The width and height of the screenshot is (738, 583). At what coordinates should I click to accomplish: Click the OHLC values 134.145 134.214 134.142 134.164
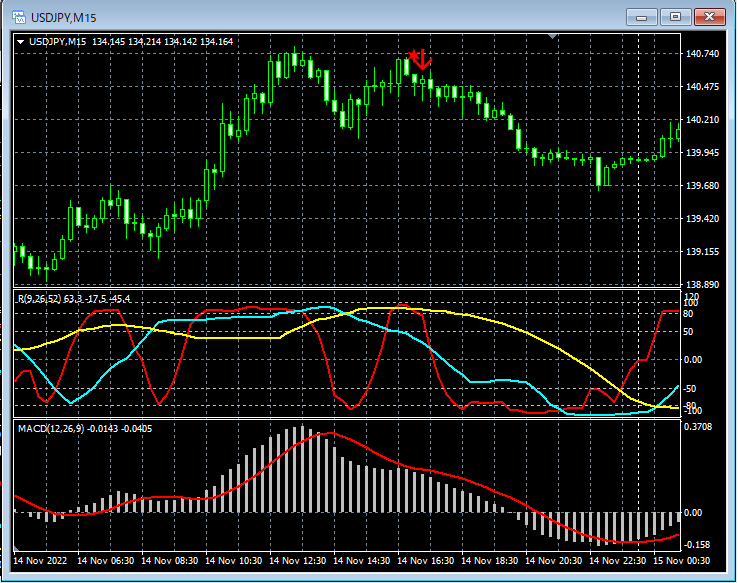pyautogui.click(x=162, y=42)
